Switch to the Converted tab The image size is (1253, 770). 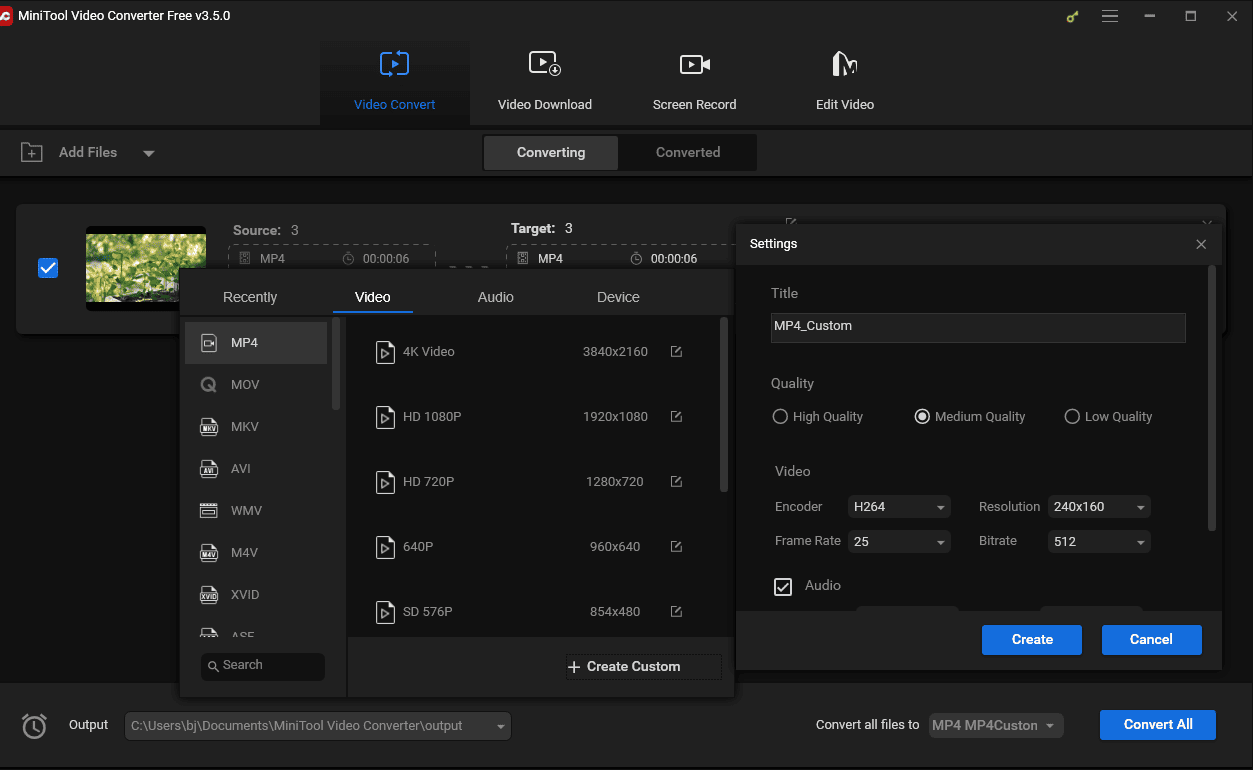tap(688, 153)
